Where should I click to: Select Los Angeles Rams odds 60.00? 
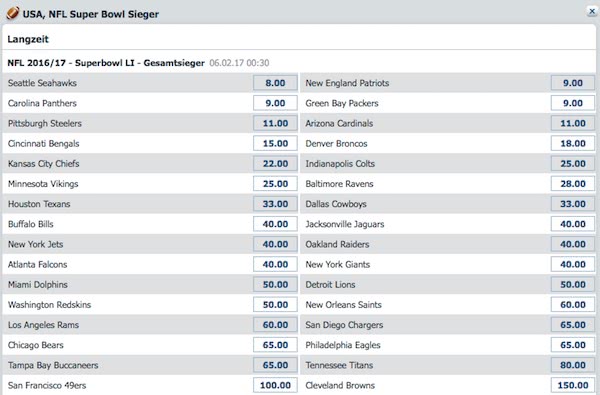[x=275, y=325]
